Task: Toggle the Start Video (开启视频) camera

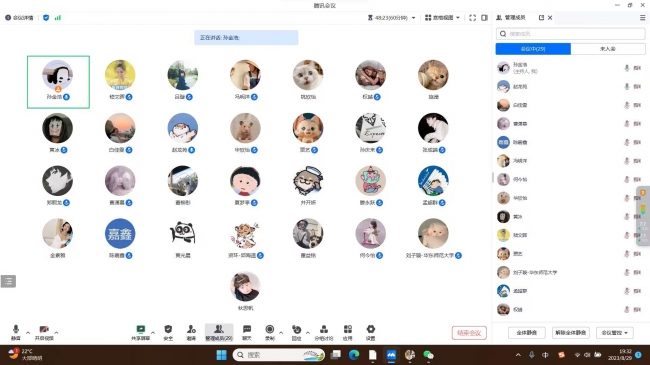Action: click(x=44, y=332)
